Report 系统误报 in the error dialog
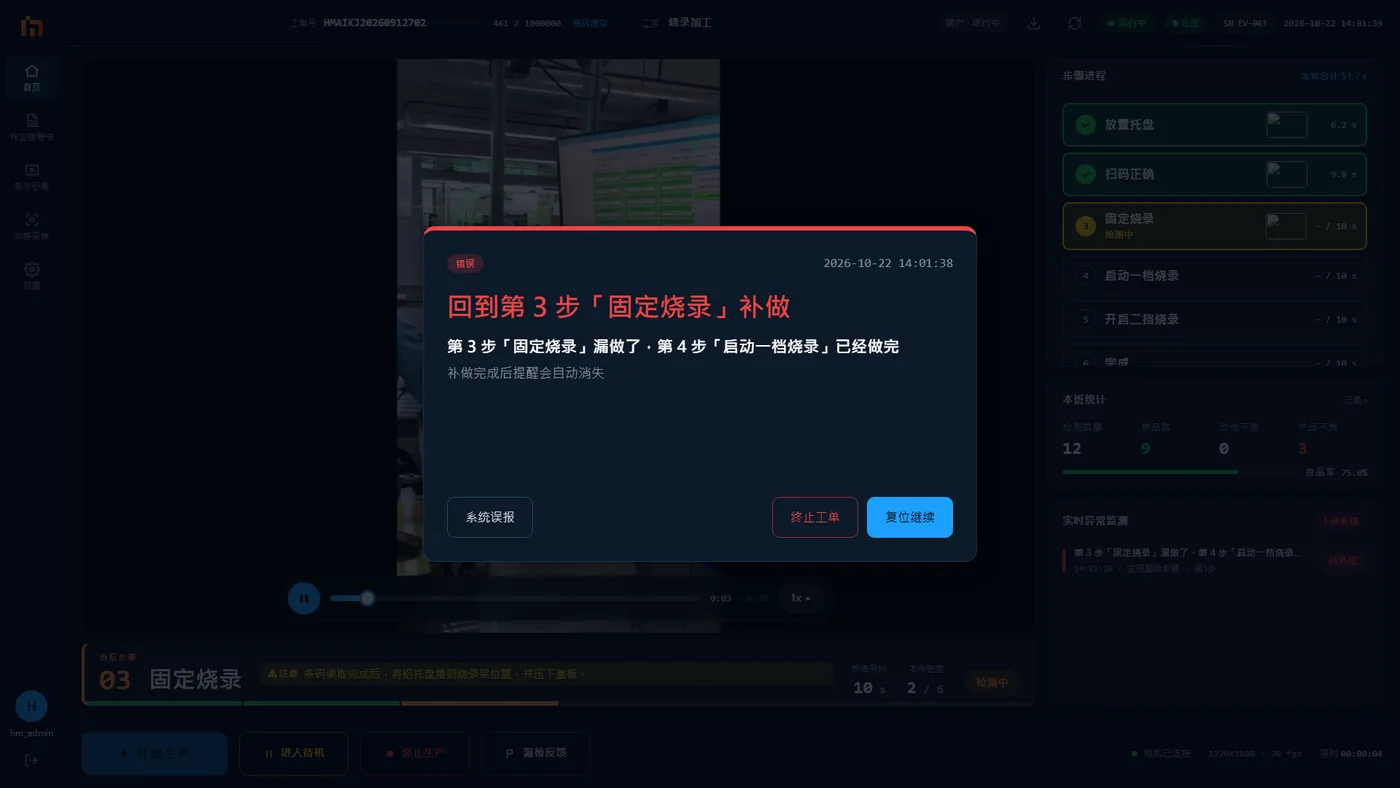 (490, 517)
